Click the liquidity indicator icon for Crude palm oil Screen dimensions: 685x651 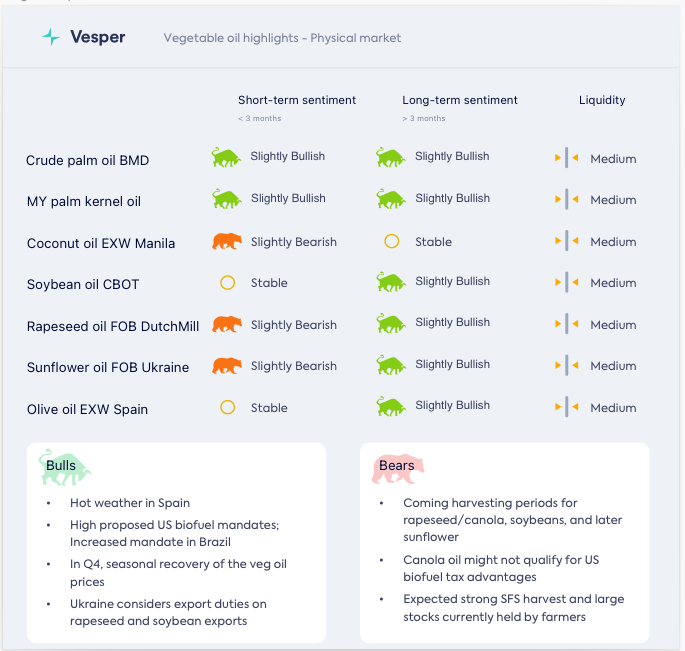pos(567,158)
